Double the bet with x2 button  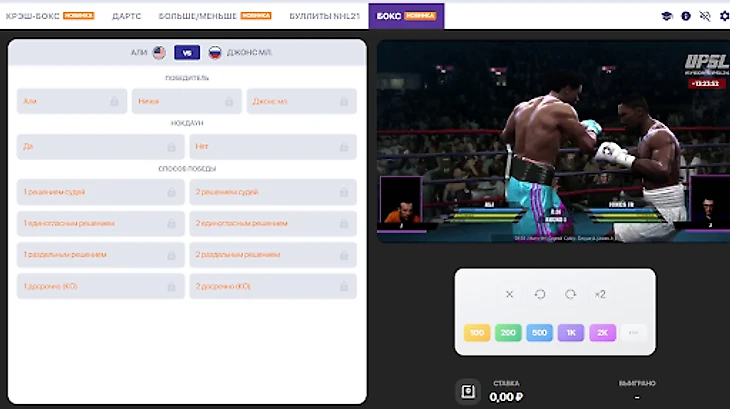click(x=600, y=294)
